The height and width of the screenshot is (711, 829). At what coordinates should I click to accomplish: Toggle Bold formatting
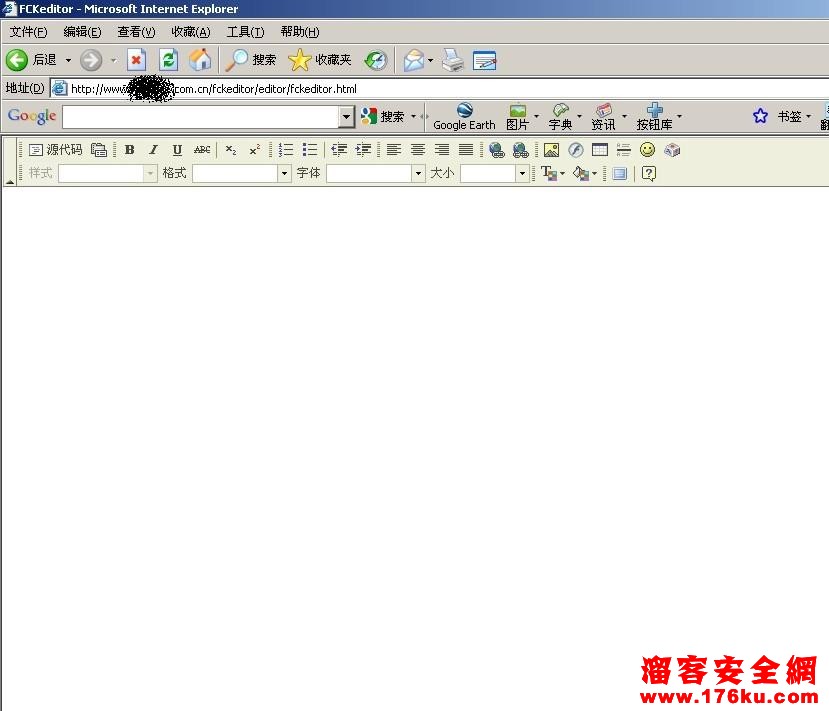pos(130,150)
